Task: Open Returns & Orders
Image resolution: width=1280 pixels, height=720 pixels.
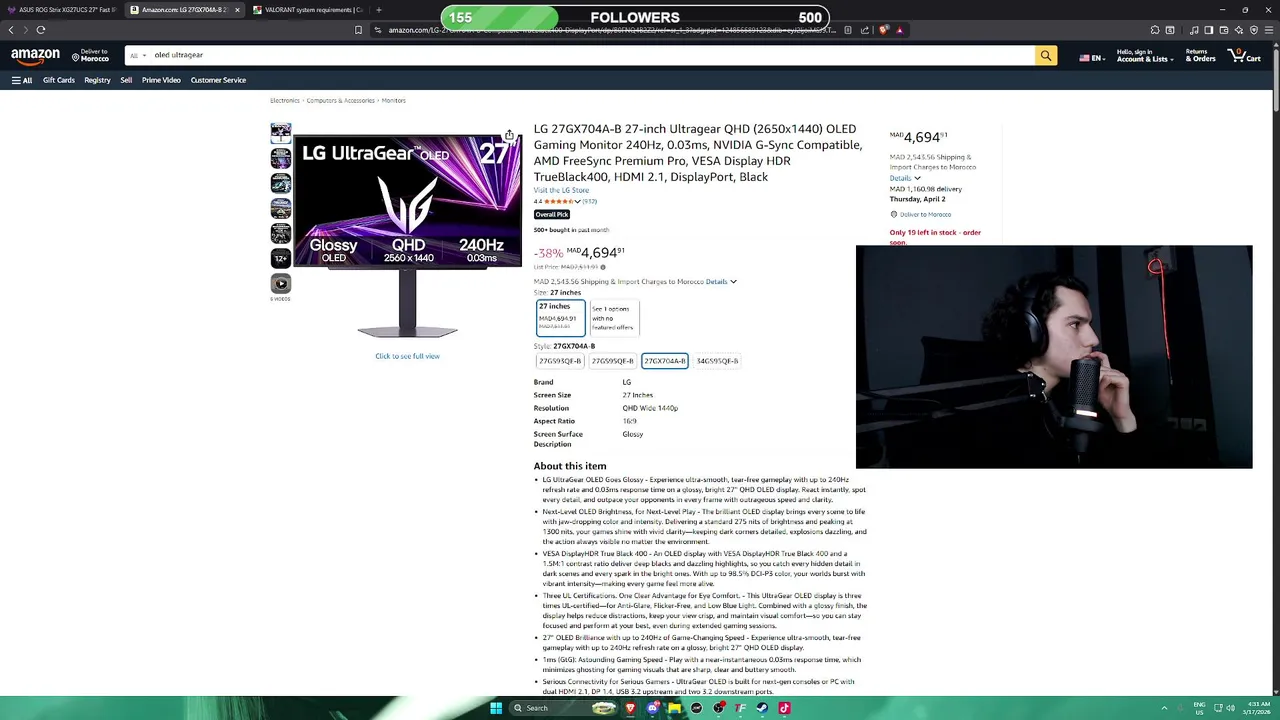Action: click(x=1200, y=56)
